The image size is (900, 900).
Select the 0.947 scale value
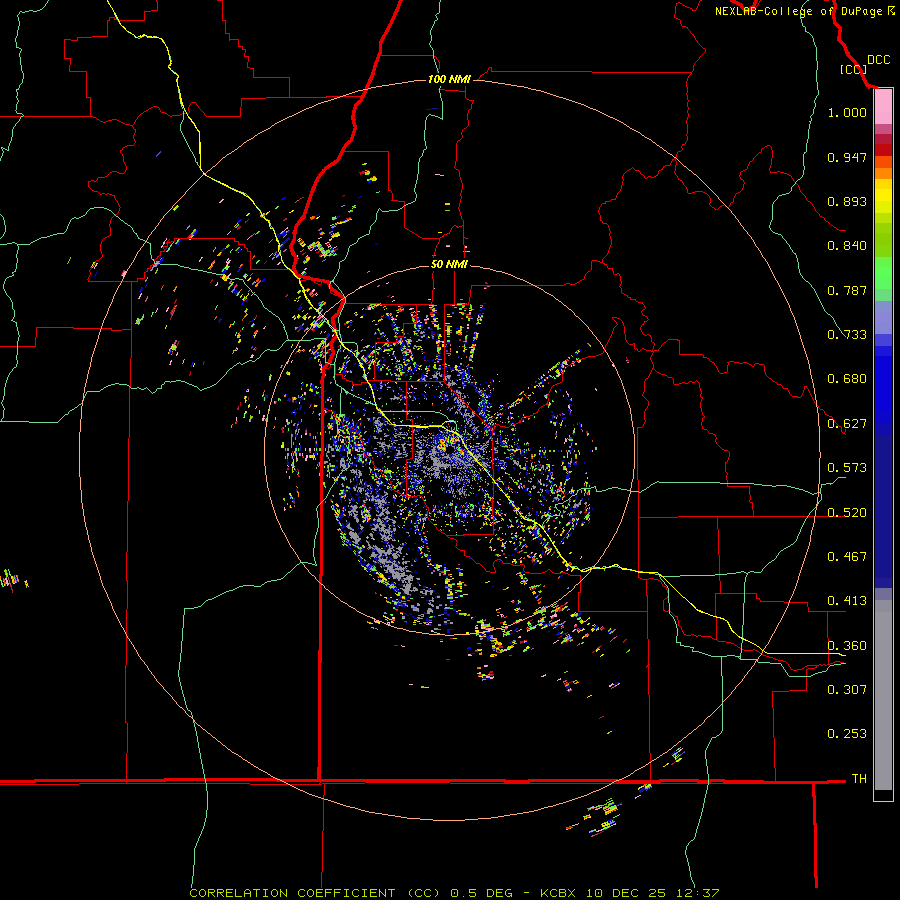click(x=847, y=157)
